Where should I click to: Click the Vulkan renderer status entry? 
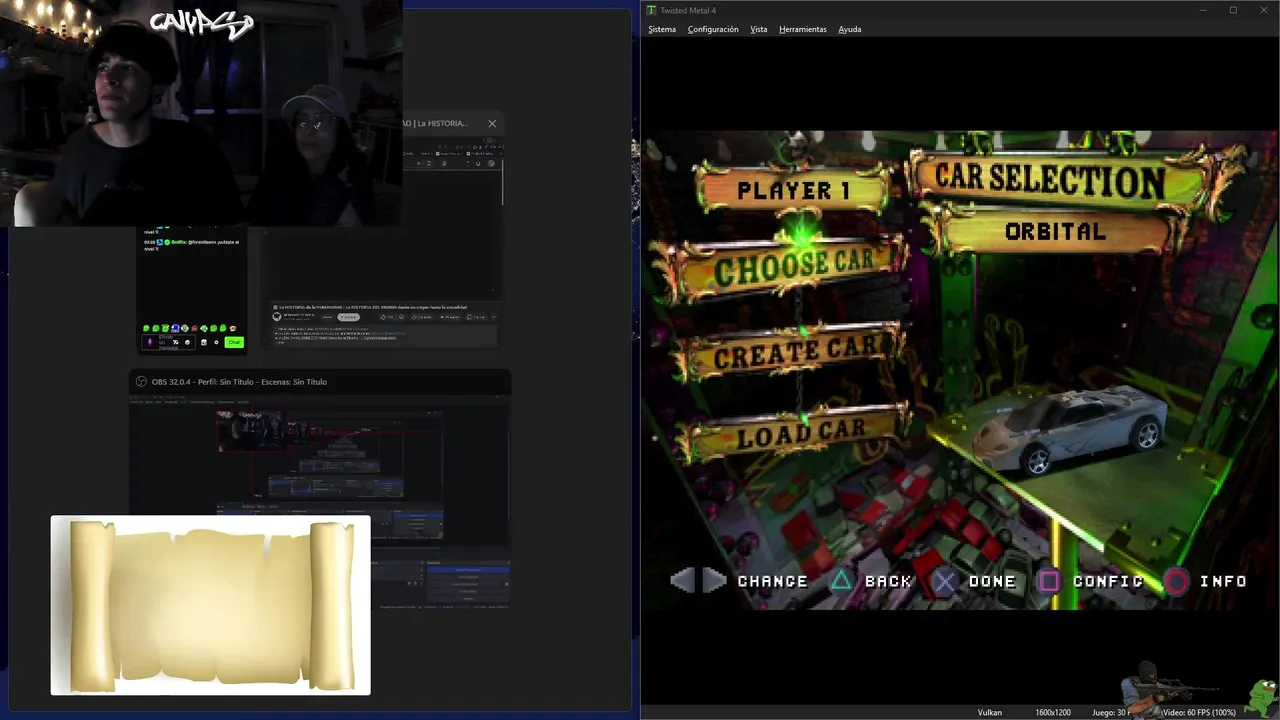click(x=990, y=712)
